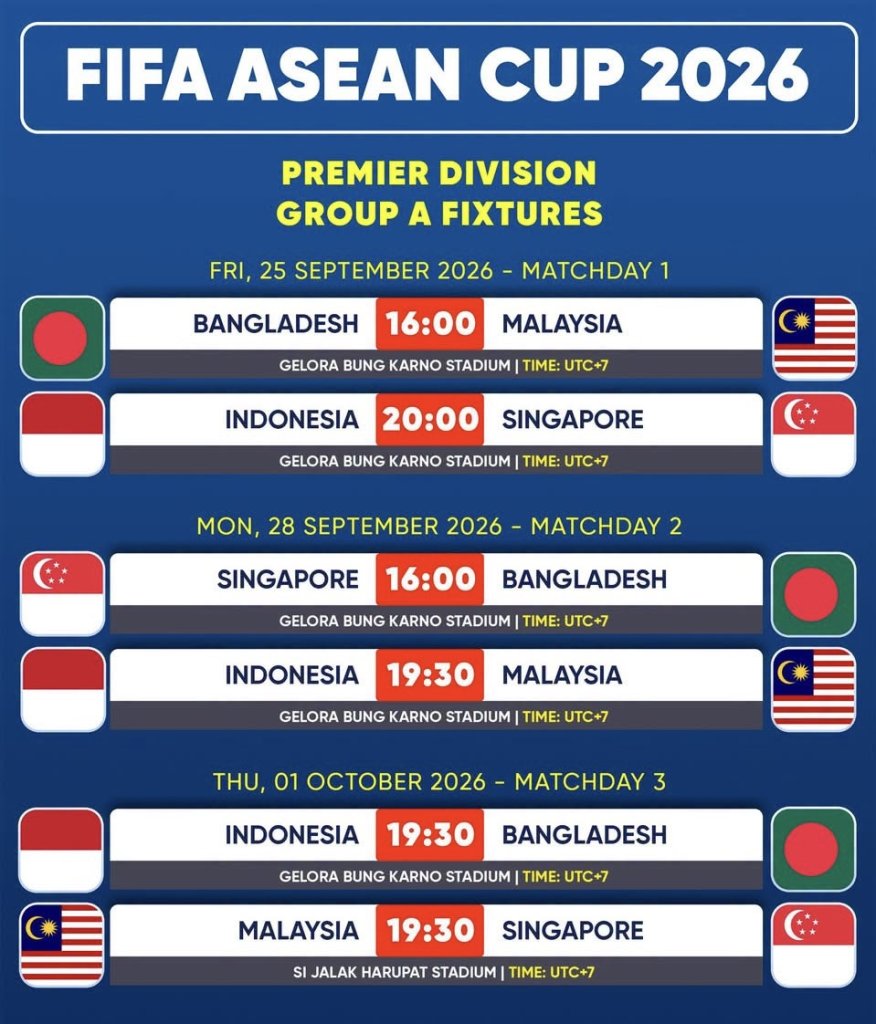Image resolution: width=876 pixels, height=1024 pixels.
Task: Click Malaysia flag on Matchday 3 bottom row
Action: tap(62, 944)
